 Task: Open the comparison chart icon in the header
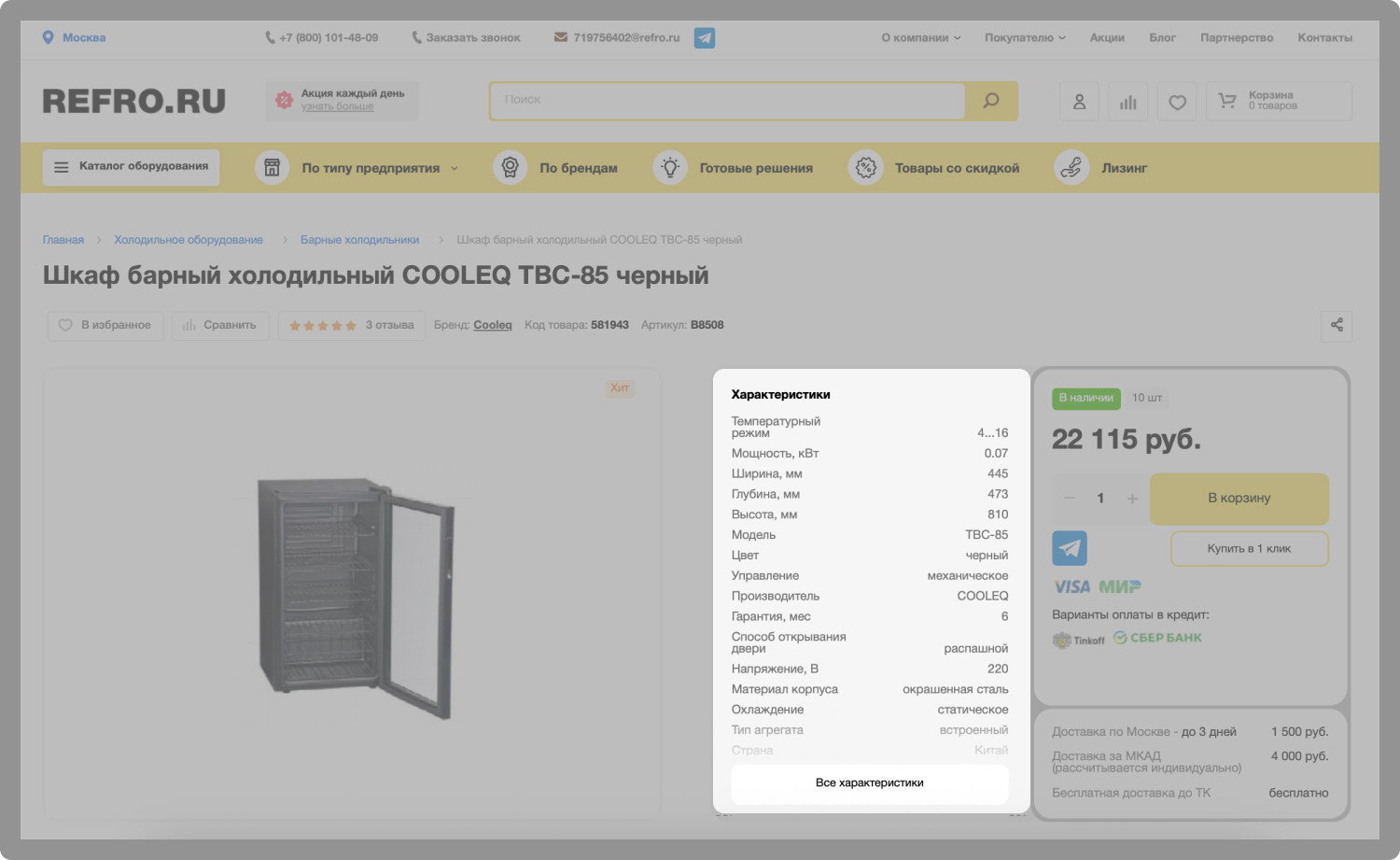[1128, 101]
